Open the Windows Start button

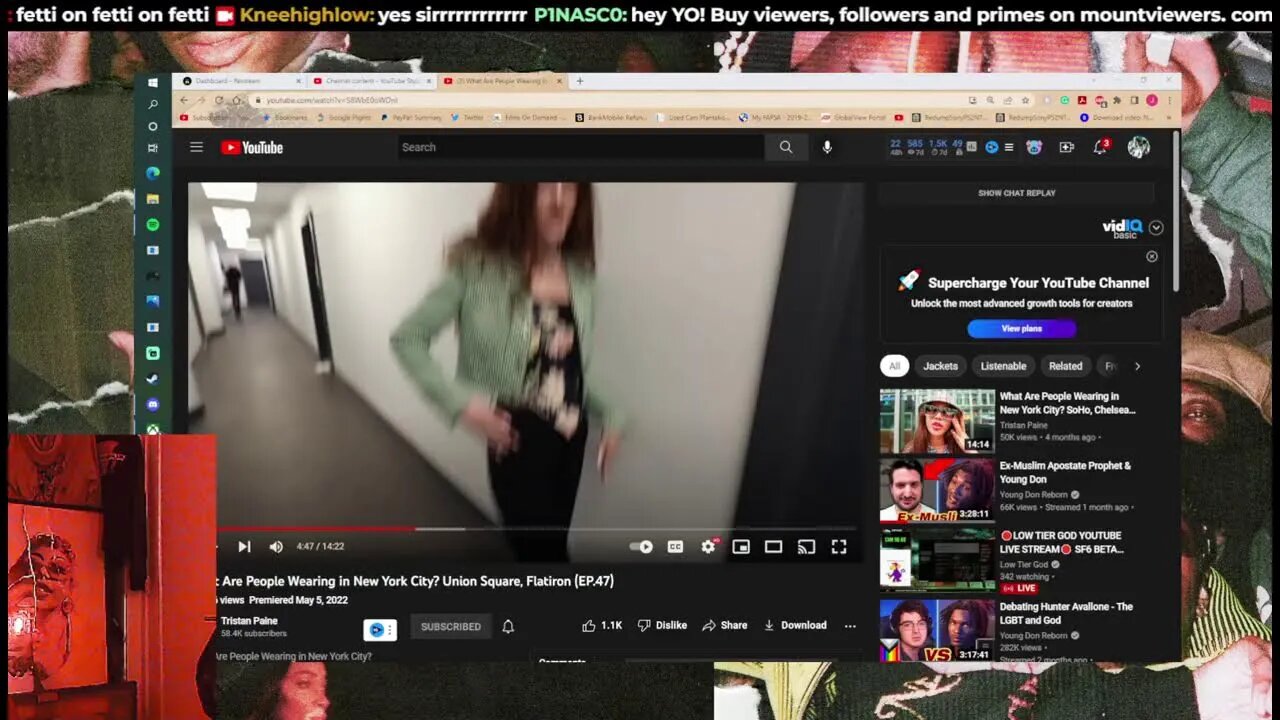tap(153, 83)
